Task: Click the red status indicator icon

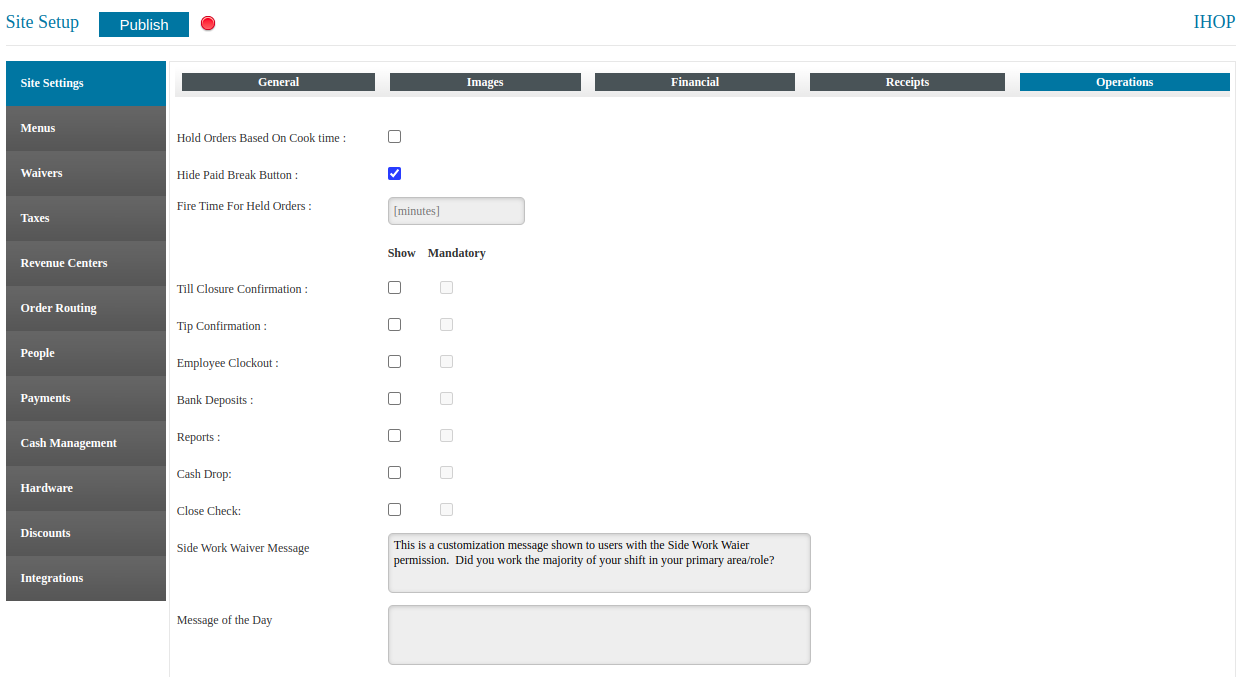Action: pos(208,23)
